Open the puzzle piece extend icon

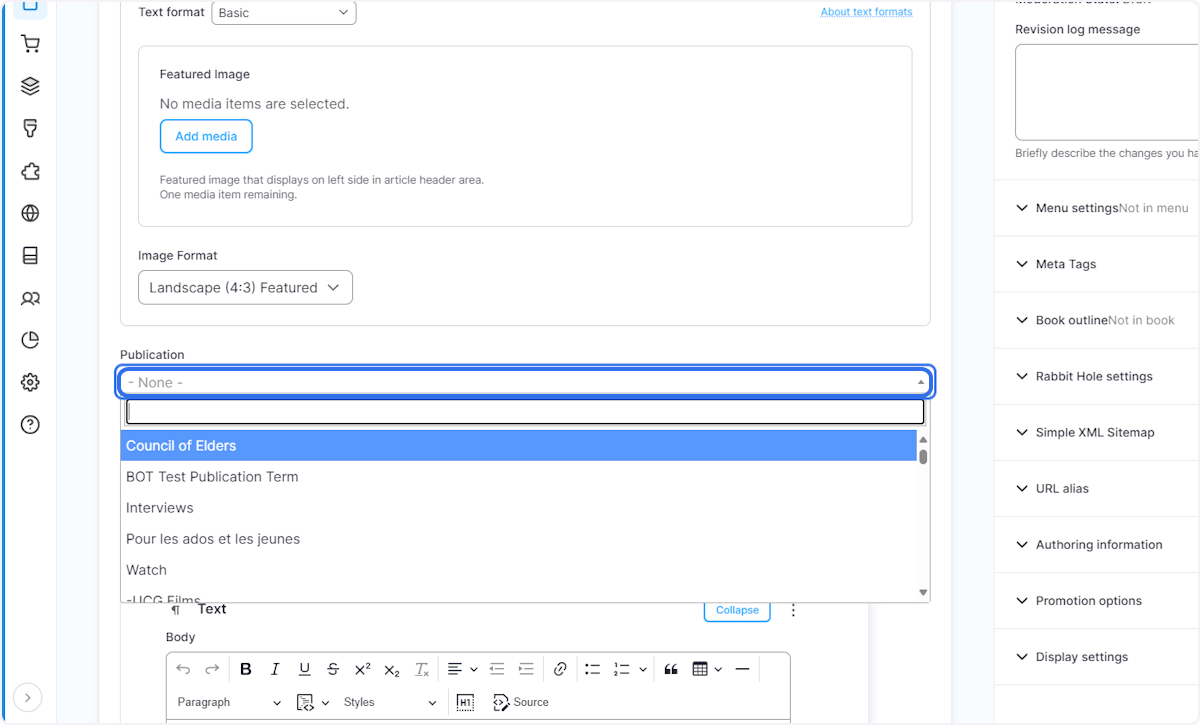30,171
